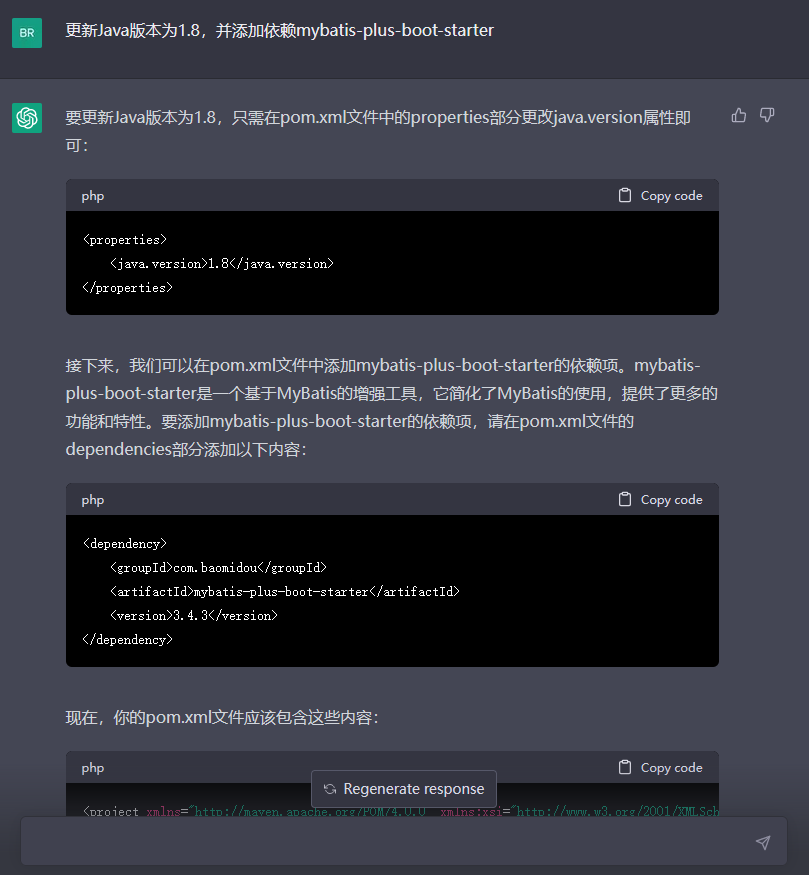This screenshot has width=809, height=875.
Task: Click the version 3.4.3 code line
Action: pyautogui.click(x=194, y=616)
